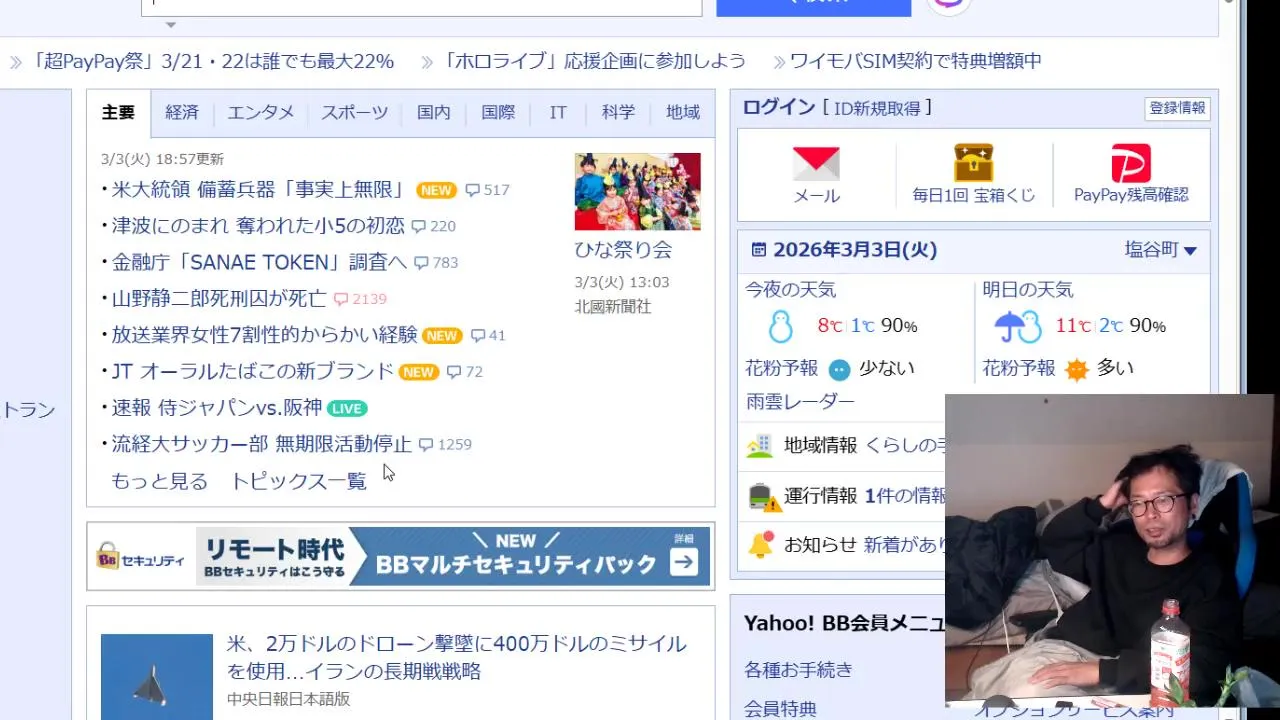Open the ホロライブ 応援企画 promo link

pos(593,62)
